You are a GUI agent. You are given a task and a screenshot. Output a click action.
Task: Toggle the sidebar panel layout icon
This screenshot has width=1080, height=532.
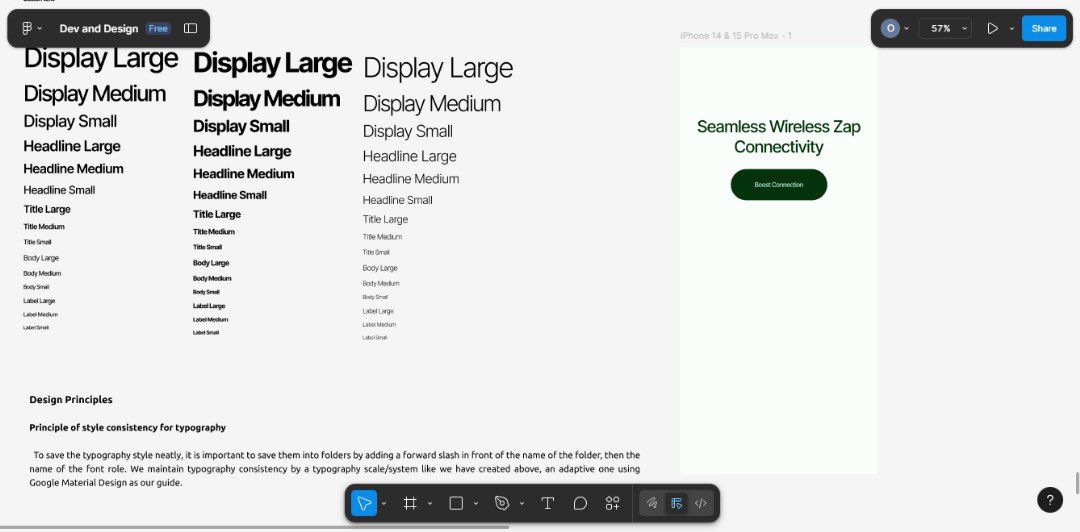coord(191,28)
